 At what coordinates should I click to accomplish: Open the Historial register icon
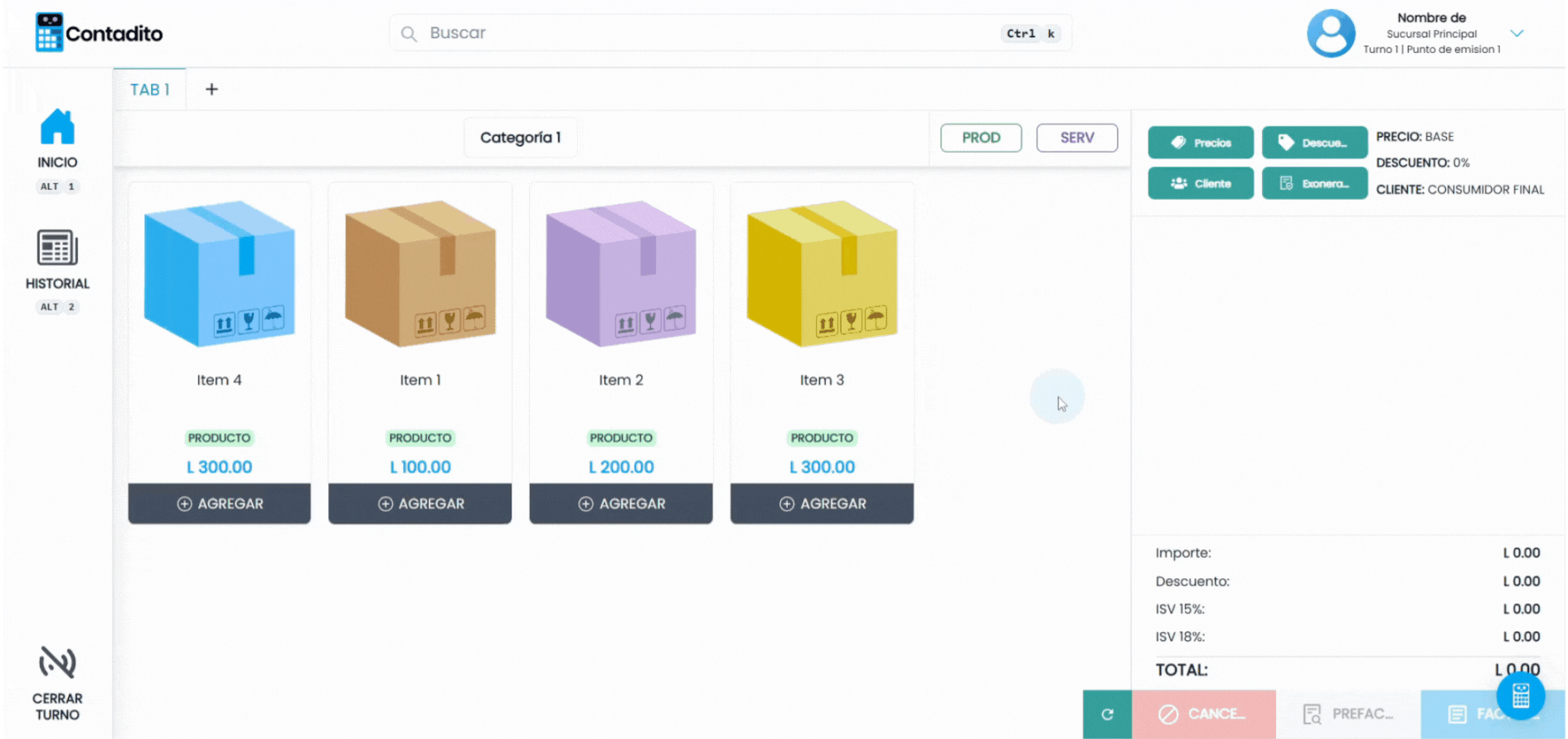[57, 247]
